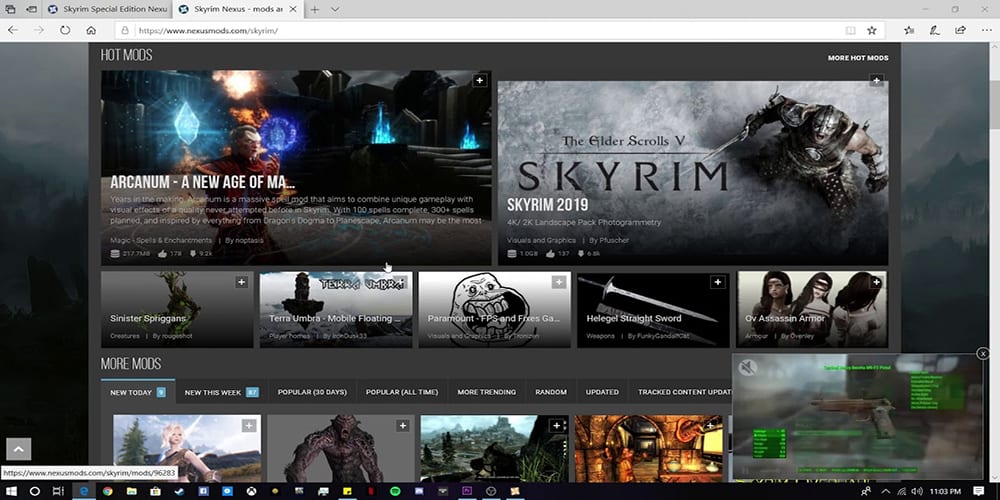Select the MORE TRENDING tab
1000x500 pixels.
(x=487, y=392)
